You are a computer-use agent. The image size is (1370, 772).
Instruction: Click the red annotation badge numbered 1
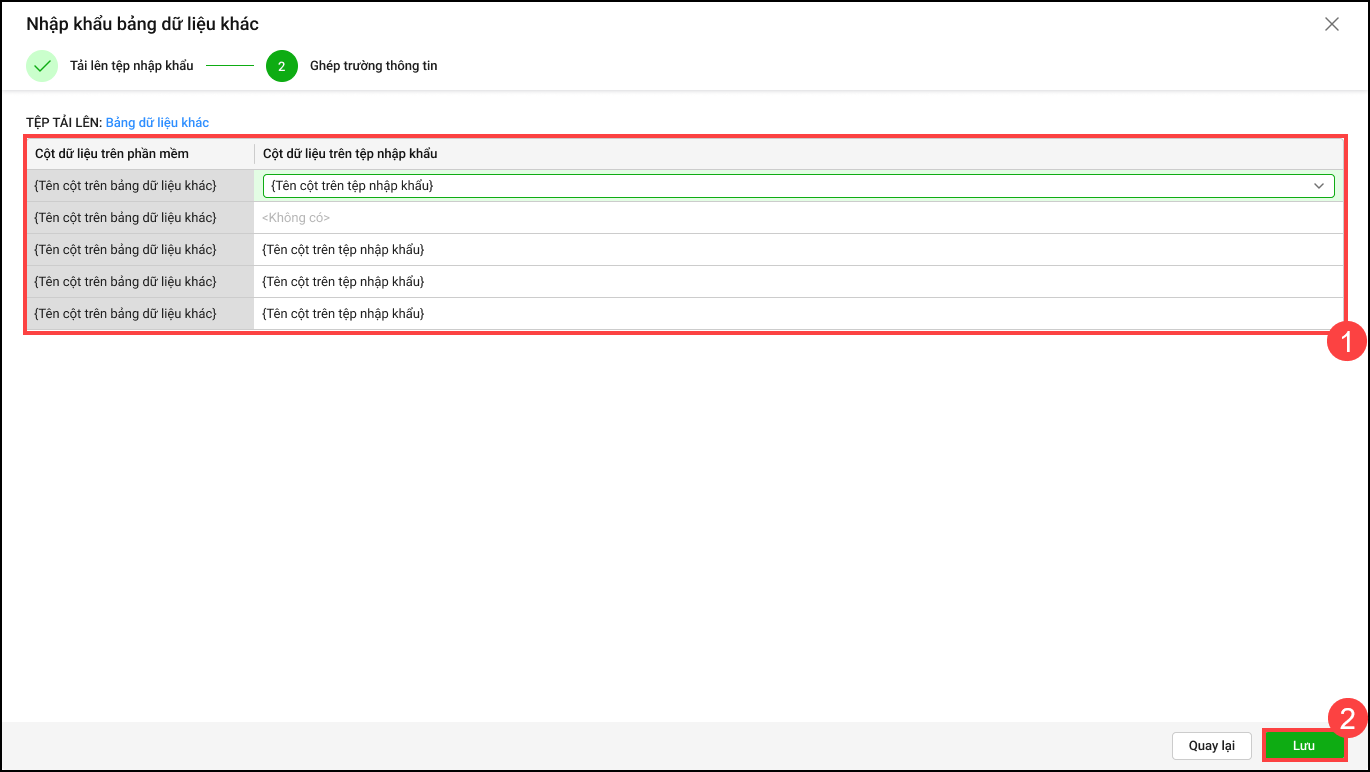pos(1346,343)
